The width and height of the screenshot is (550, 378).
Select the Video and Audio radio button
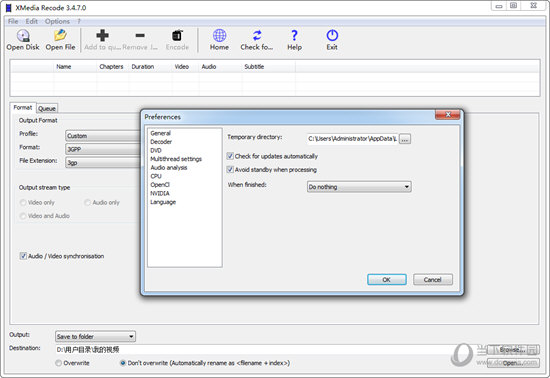tap(23, 216)
